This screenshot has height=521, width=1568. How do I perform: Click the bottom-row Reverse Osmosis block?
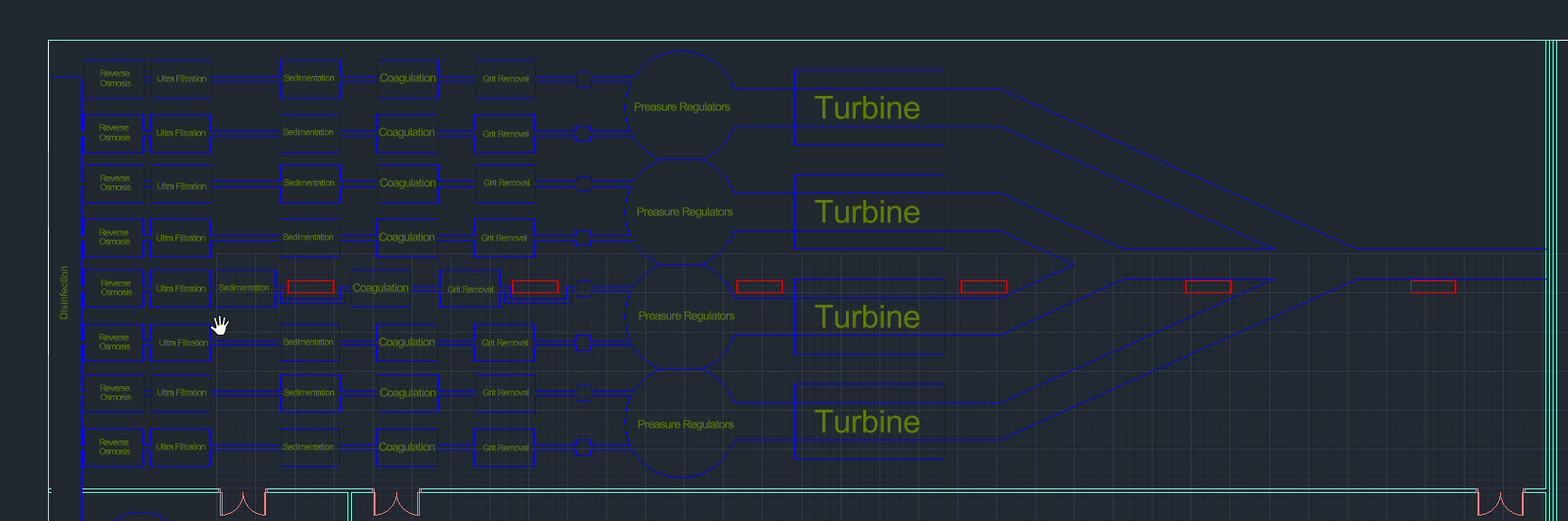(114, 447)
